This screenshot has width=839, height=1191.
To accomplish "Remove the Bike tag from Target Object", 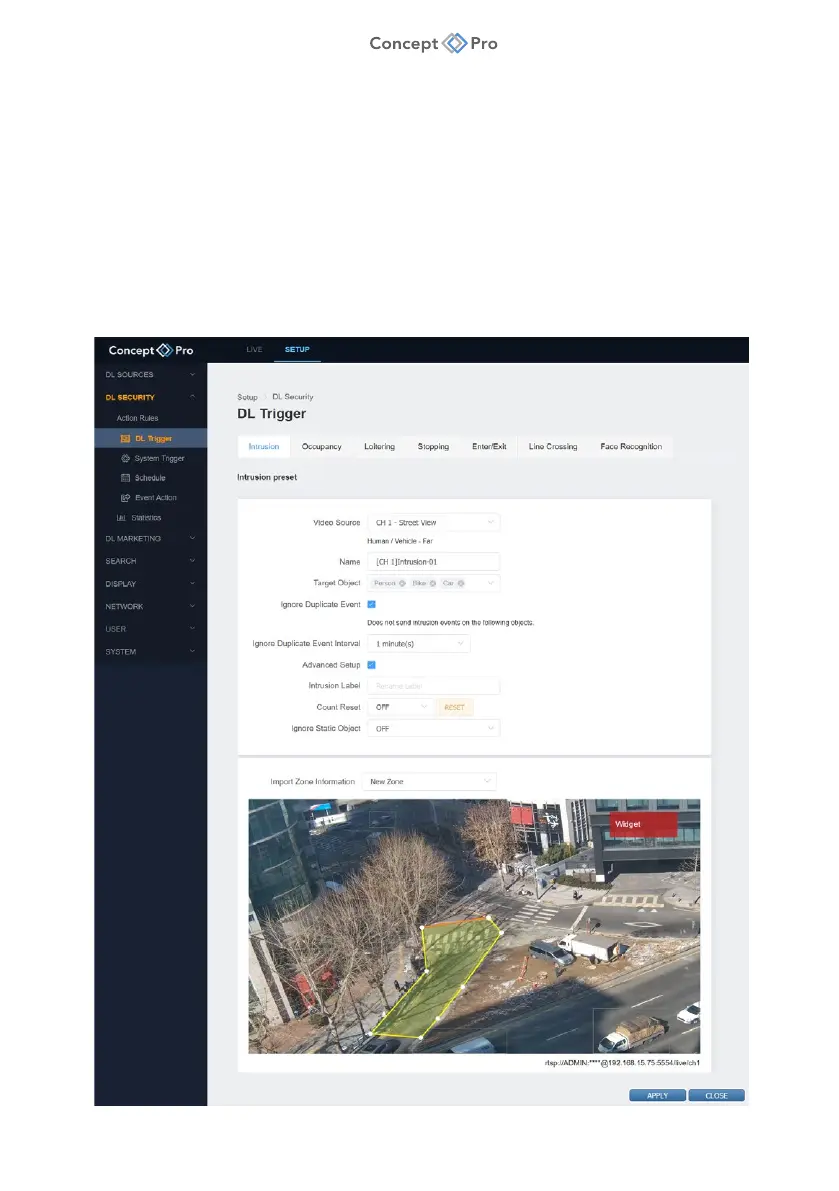I will click(x=432, y=583).
